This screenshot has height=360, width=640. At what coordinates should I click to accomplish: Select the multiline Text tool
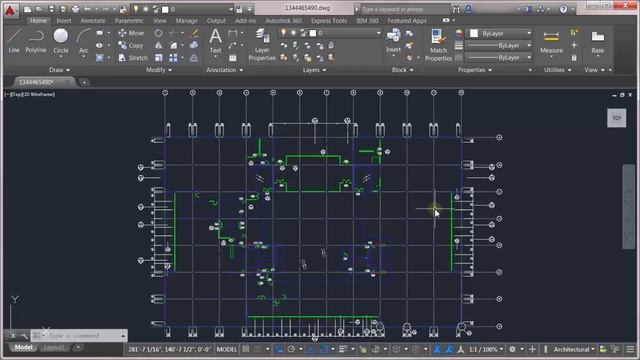tap(216, 41)
